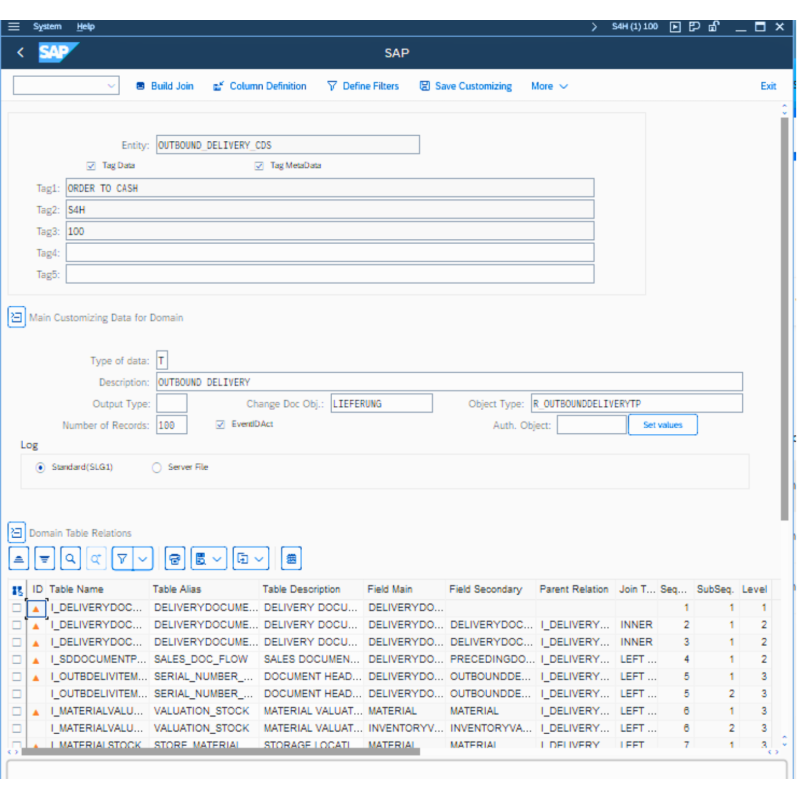Open the Help menu

point(85,26)
